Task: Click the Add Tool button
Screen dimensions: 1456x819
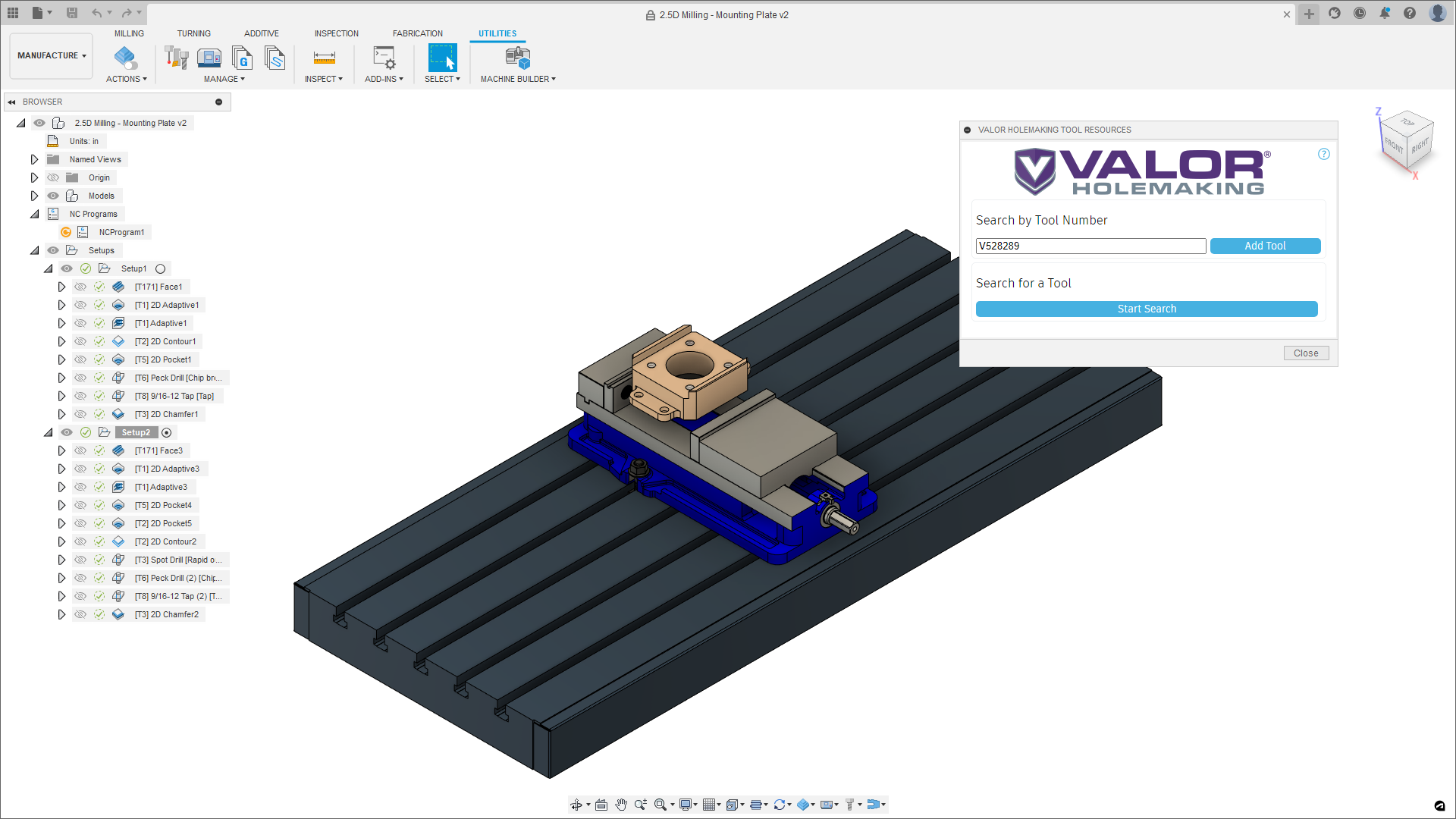Action: 1264,246
